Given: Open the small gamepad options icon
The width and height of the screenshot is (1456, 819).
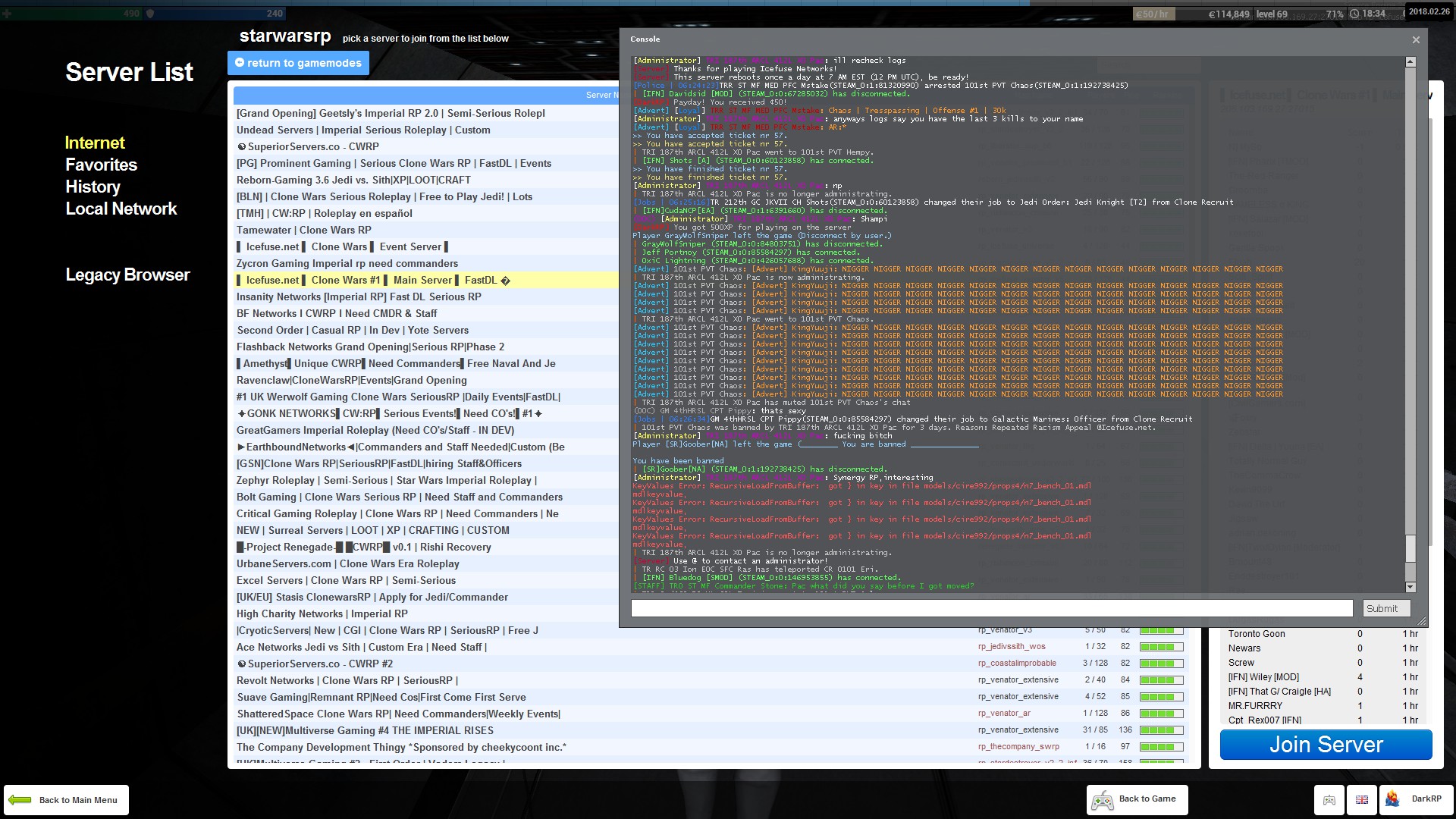Looking at the screenshot, I should pyautogui.click(x=1329, y=799).
